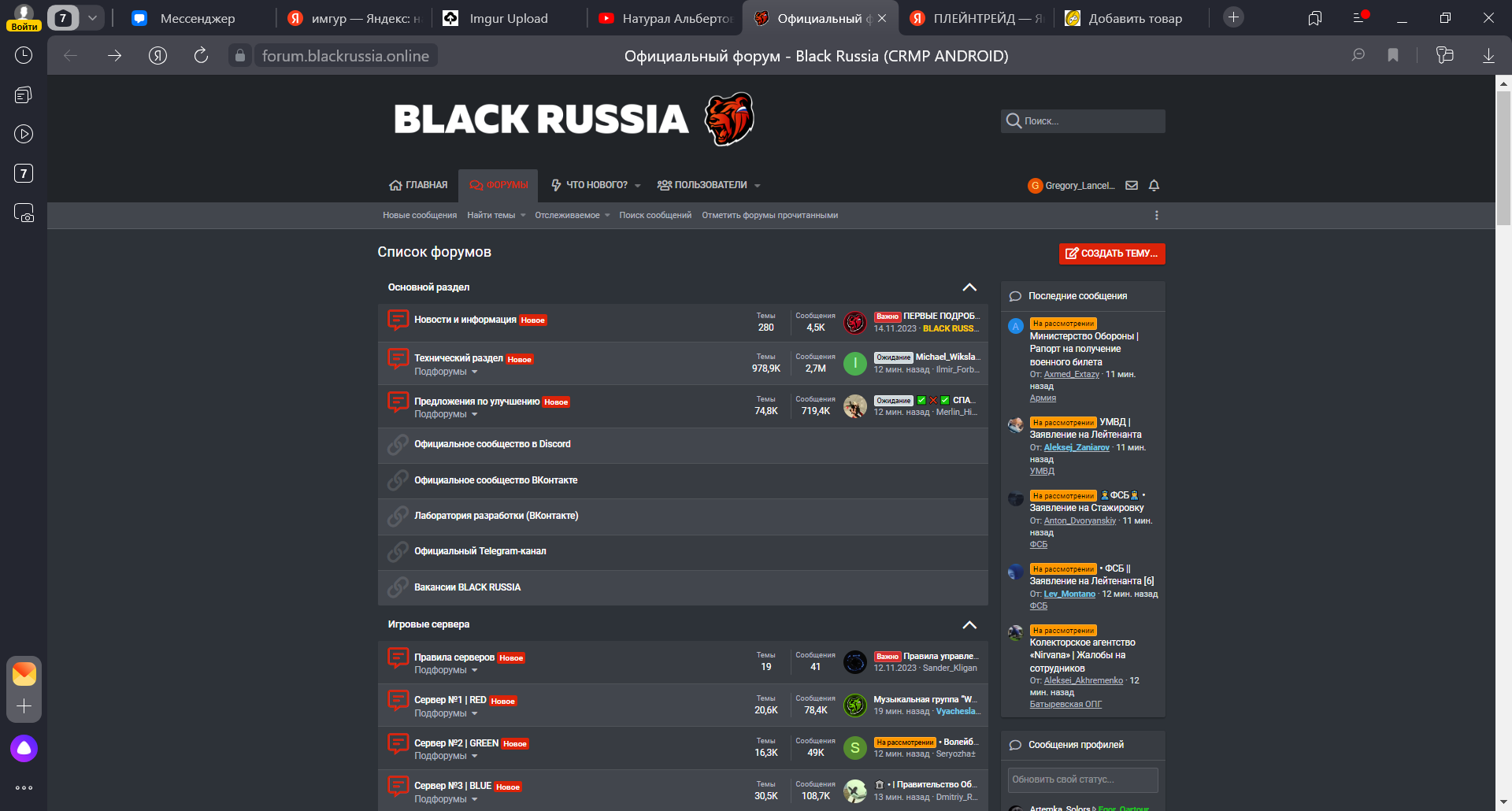Add app with sidebar plus icon
The image size is (1512, 811).
click(24, 706)
